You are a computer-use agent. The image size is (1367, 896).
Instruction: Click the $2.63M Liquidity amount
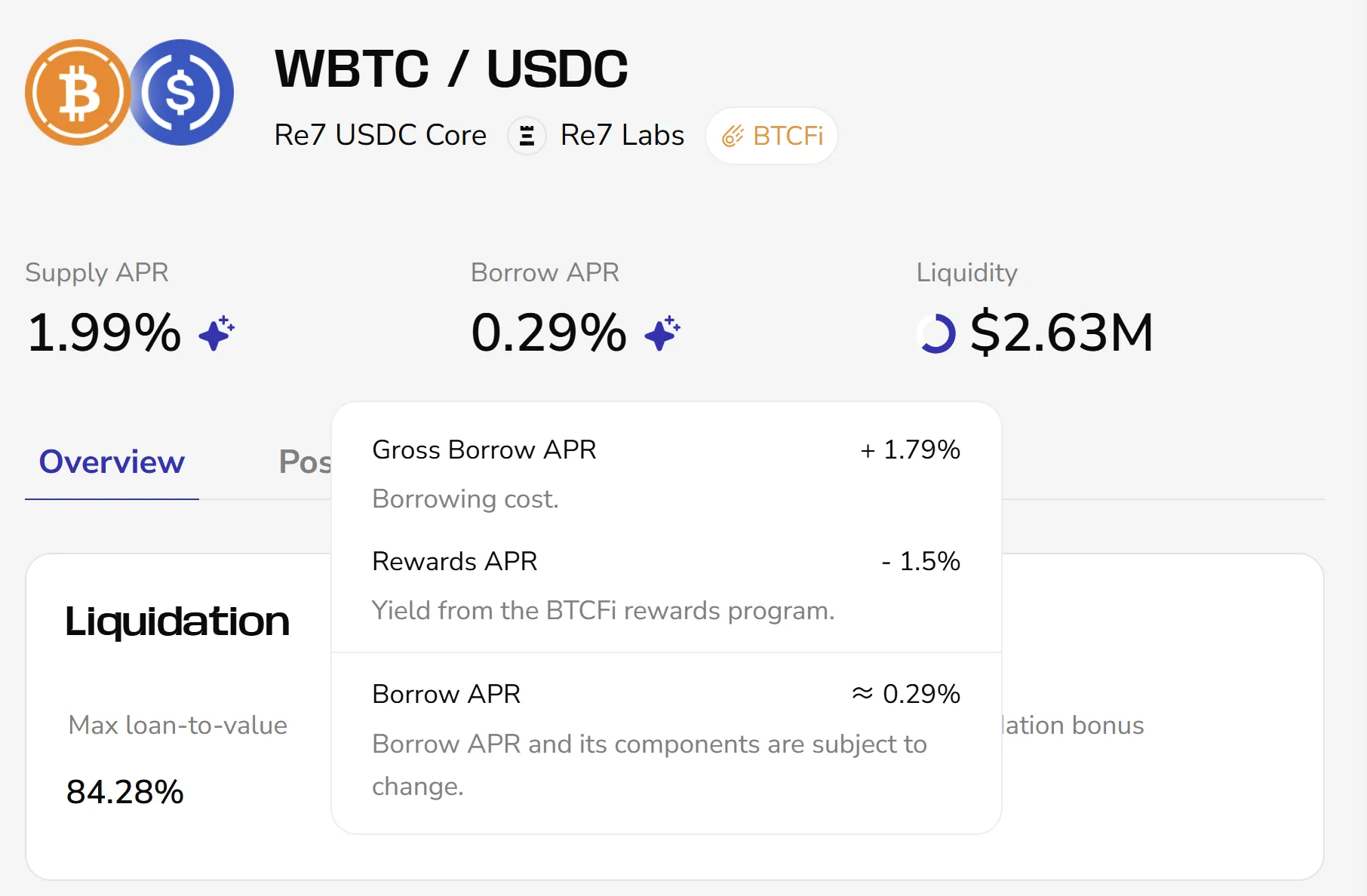[x=1061, y=333]
